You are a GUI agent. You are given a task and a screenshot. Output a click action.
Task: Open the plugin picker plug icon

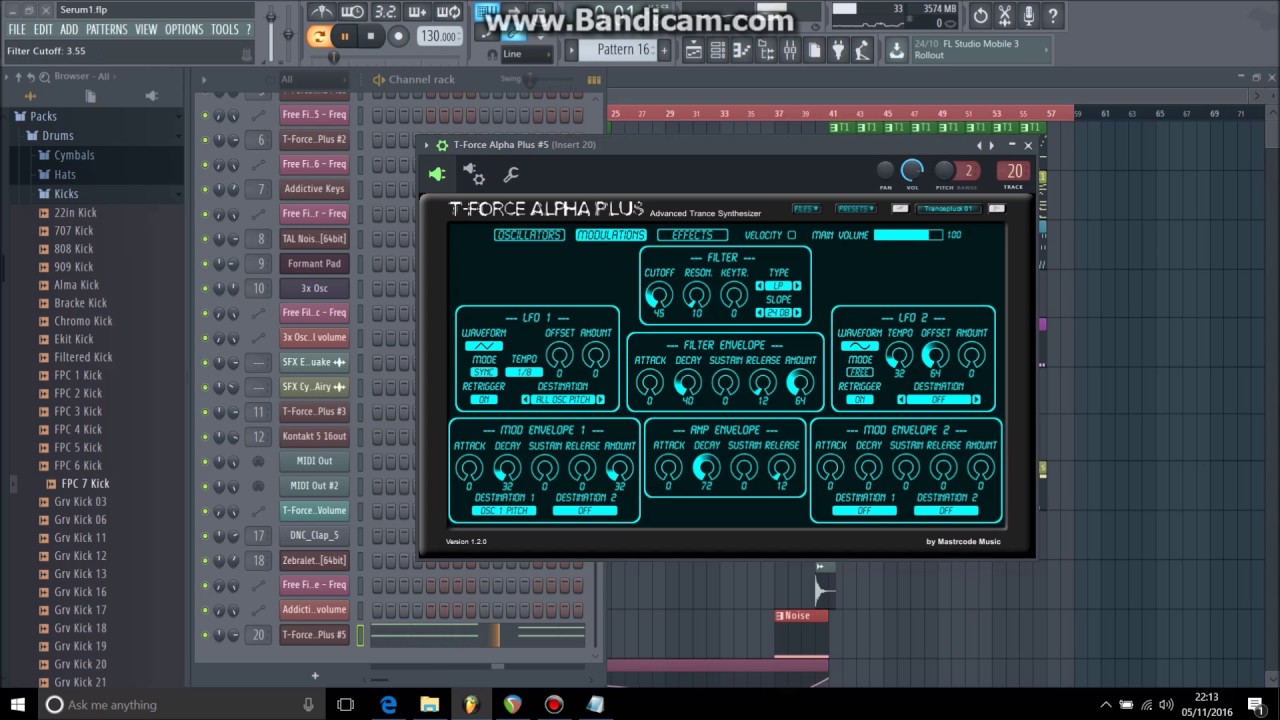tap(839, 49)
